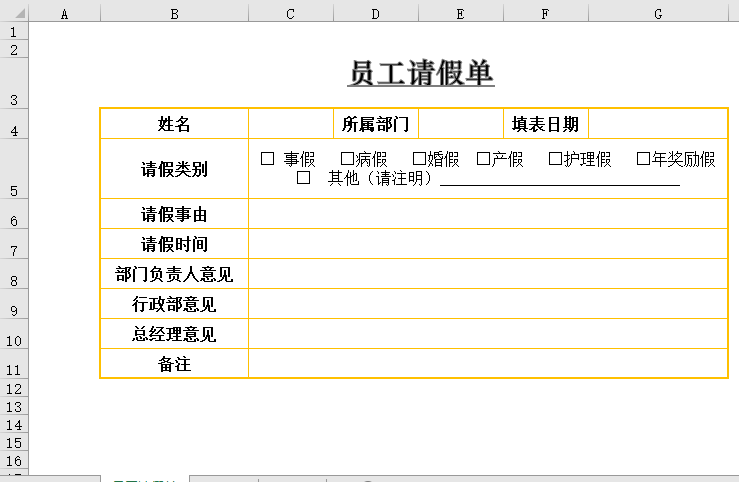739x482 pixels.
Task: Click the blank cell after 所属部门
Action: [460, 124]
